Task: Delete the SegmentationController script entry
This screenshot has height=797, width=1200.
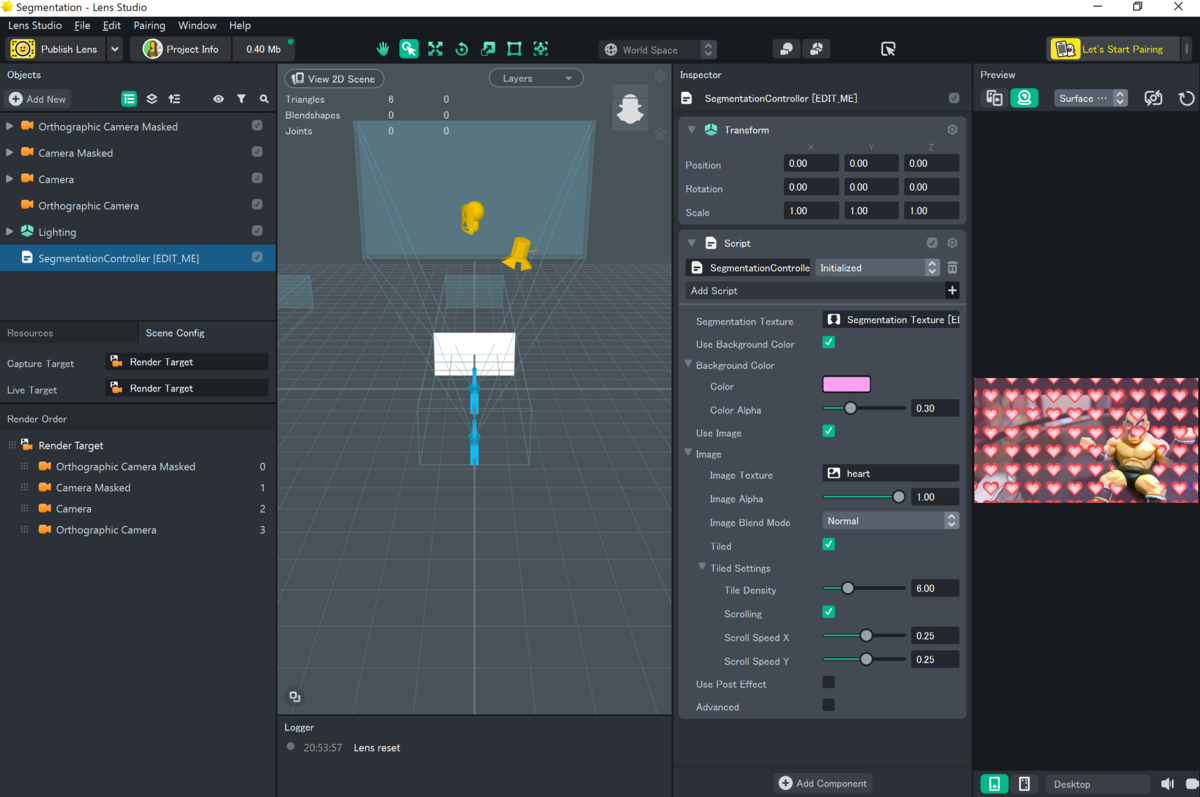Action: (x=952, y=268)
